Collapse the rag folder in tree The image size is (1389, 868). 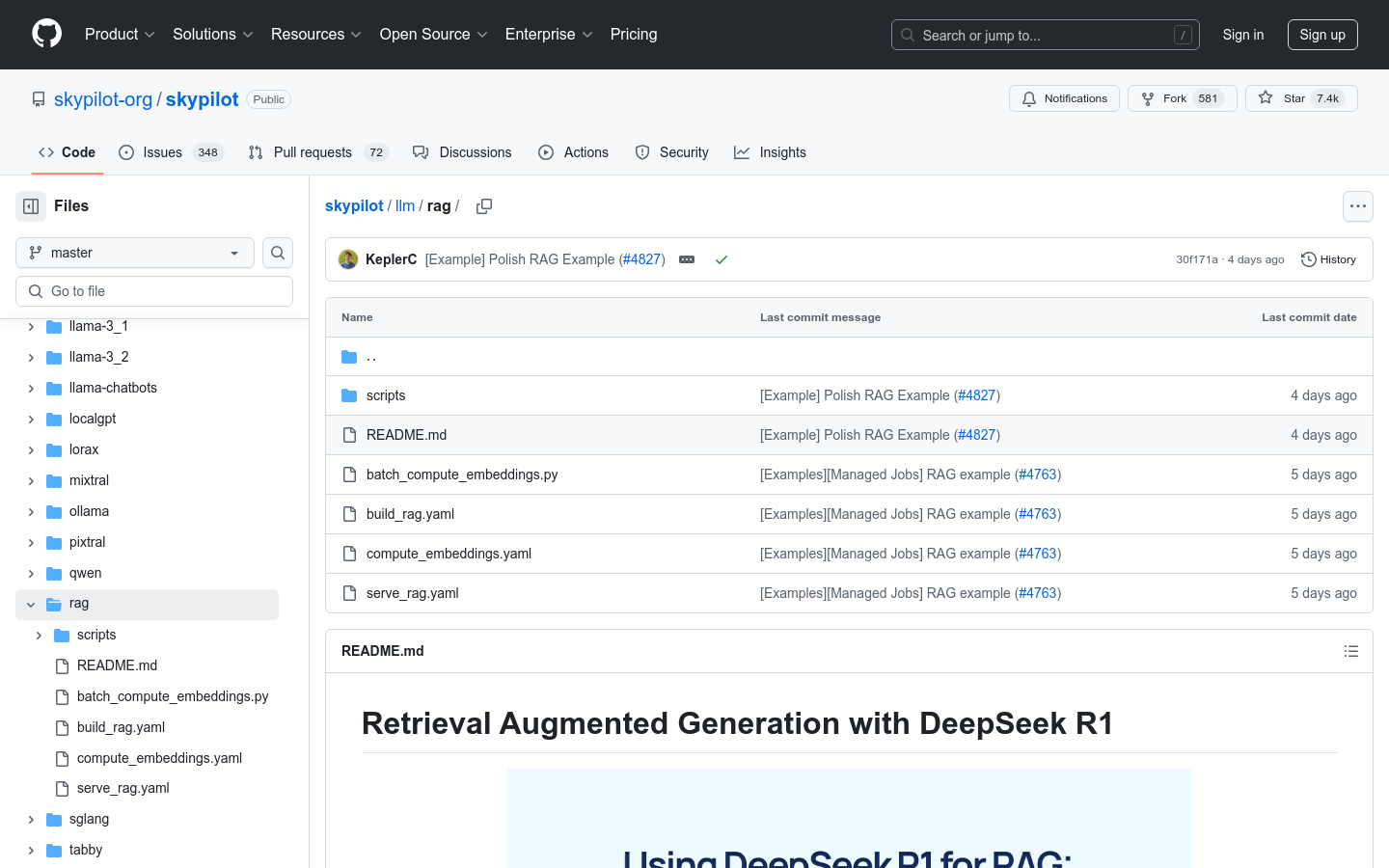(31, 604)
